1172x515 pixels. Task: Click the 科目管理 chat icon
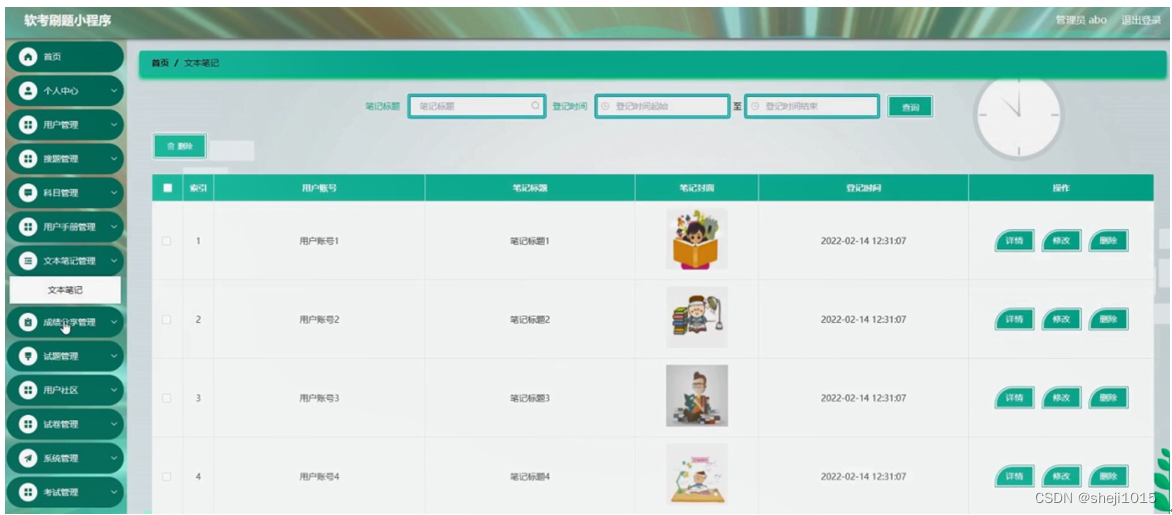(28, 193)
